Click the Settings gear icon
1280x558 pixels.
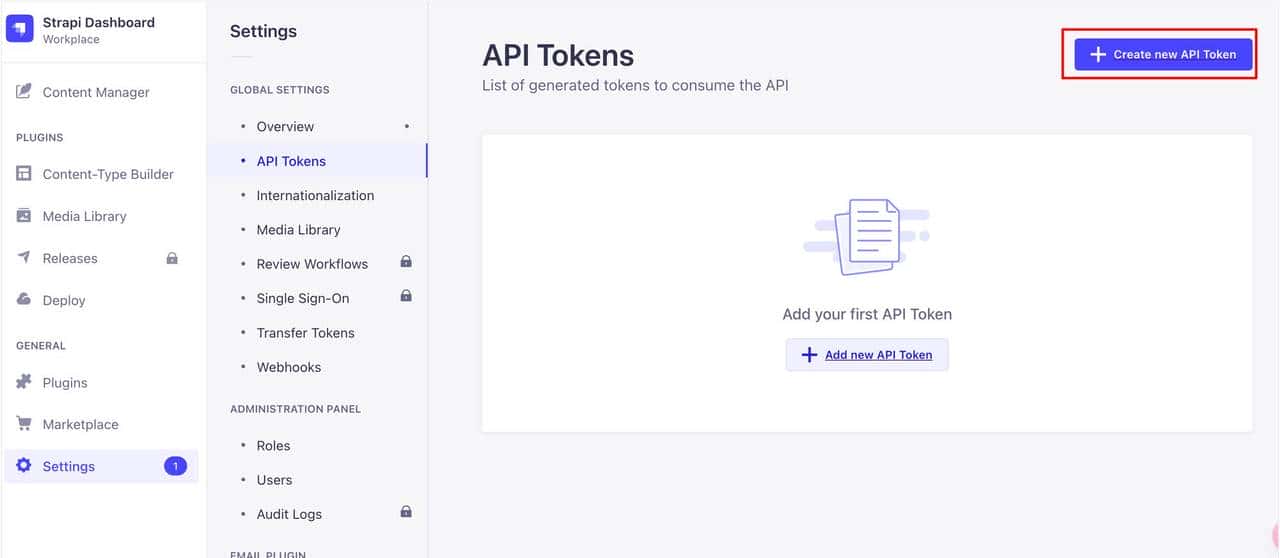pyautogui.click(x=24, y=466)
